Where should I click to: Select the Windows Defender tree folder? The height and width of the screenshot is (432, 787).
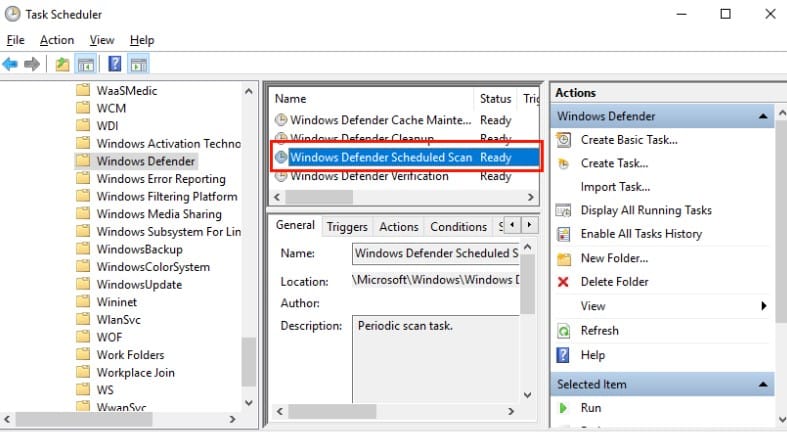(x=146, y=161)
